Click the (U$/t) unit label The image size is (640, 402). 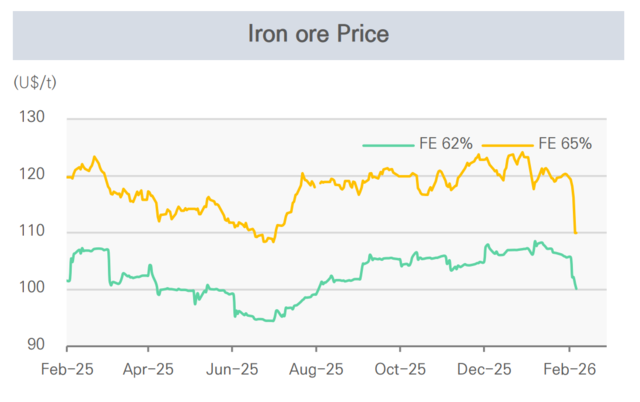point(36,80)
